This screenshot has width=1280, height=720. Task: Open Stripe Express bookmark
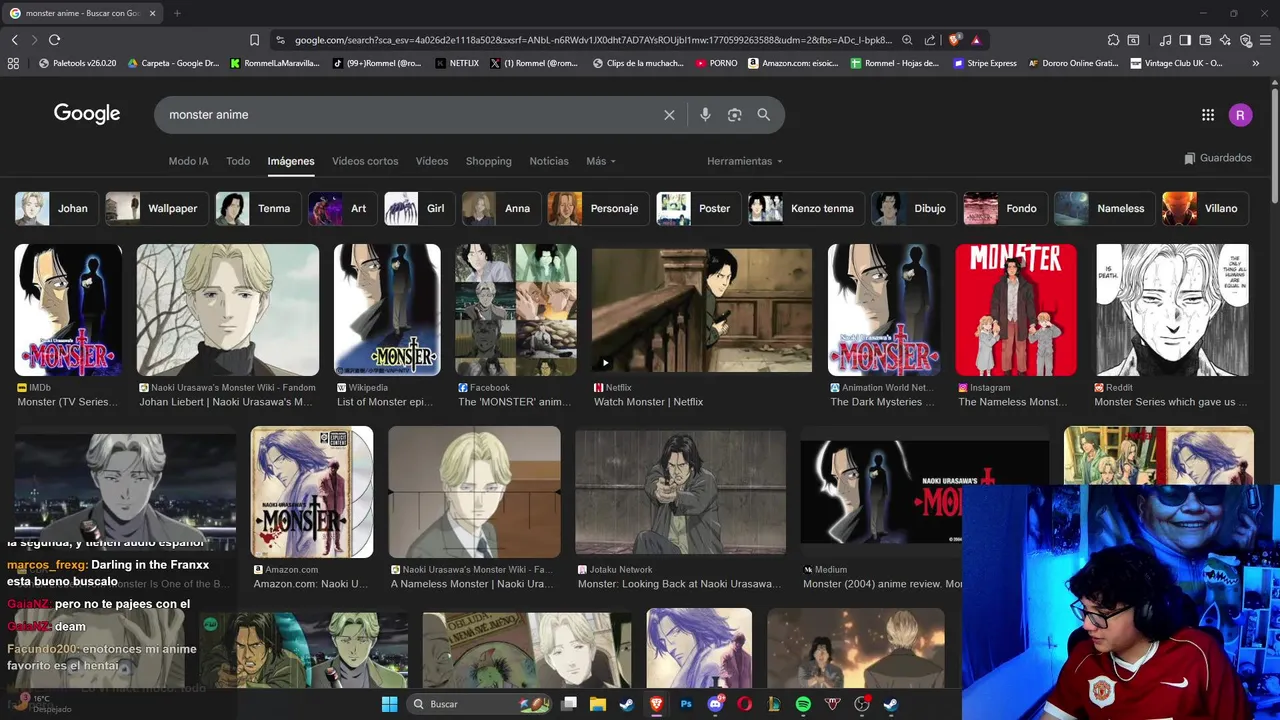click(985, 63)
